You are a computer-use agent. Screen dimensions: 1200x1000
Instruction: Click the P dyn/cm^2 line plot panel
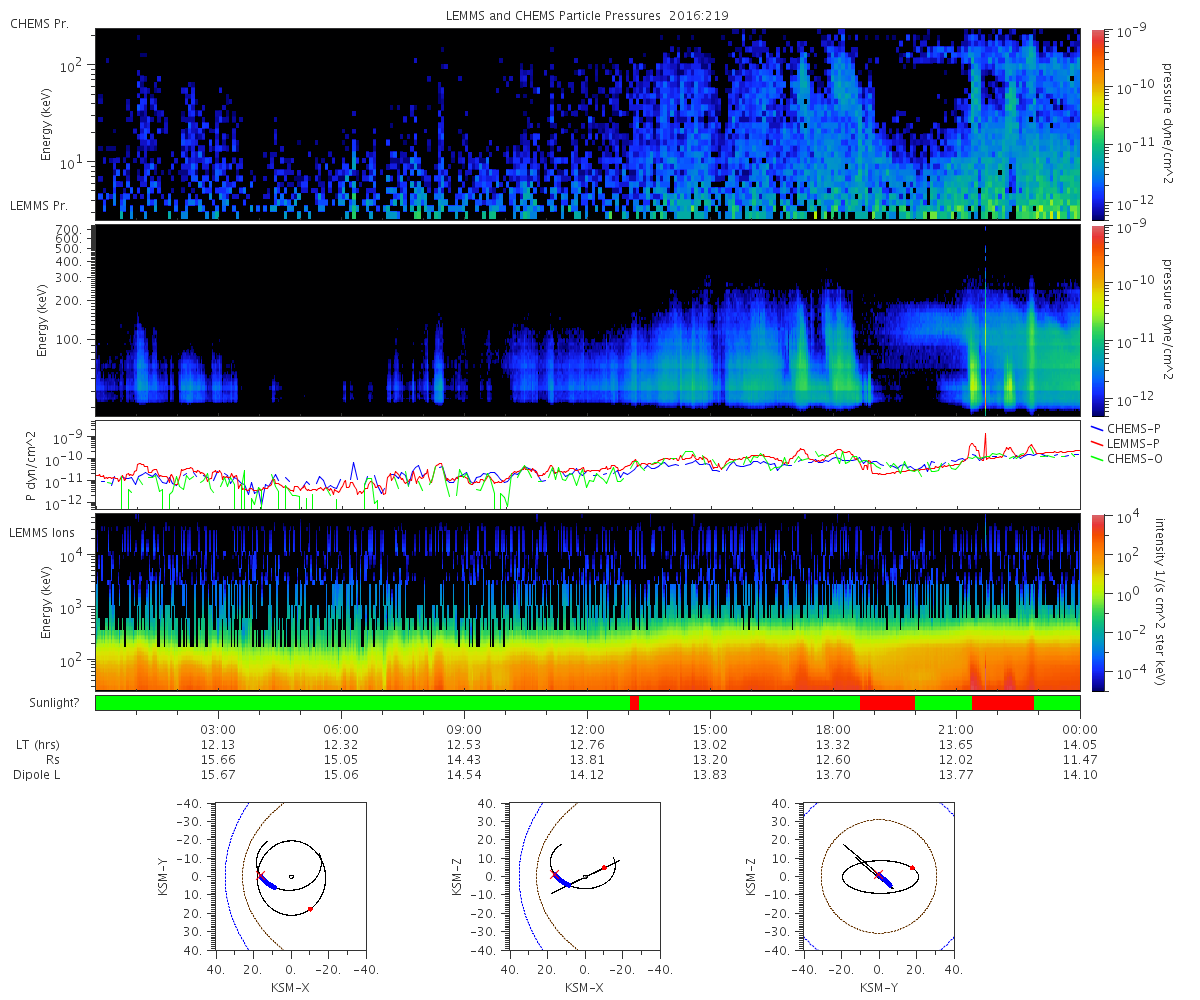coord(588,465)
